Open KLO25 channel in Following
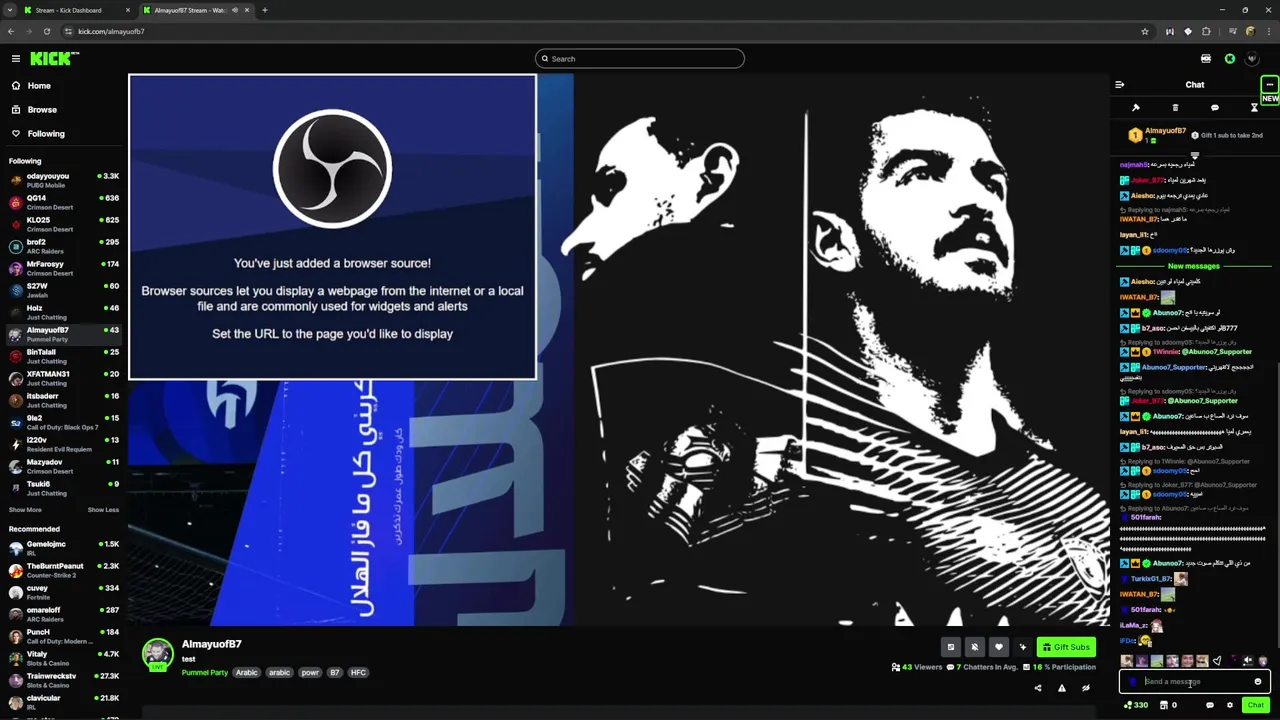The image size is (1280, 720). pos(64,225)
